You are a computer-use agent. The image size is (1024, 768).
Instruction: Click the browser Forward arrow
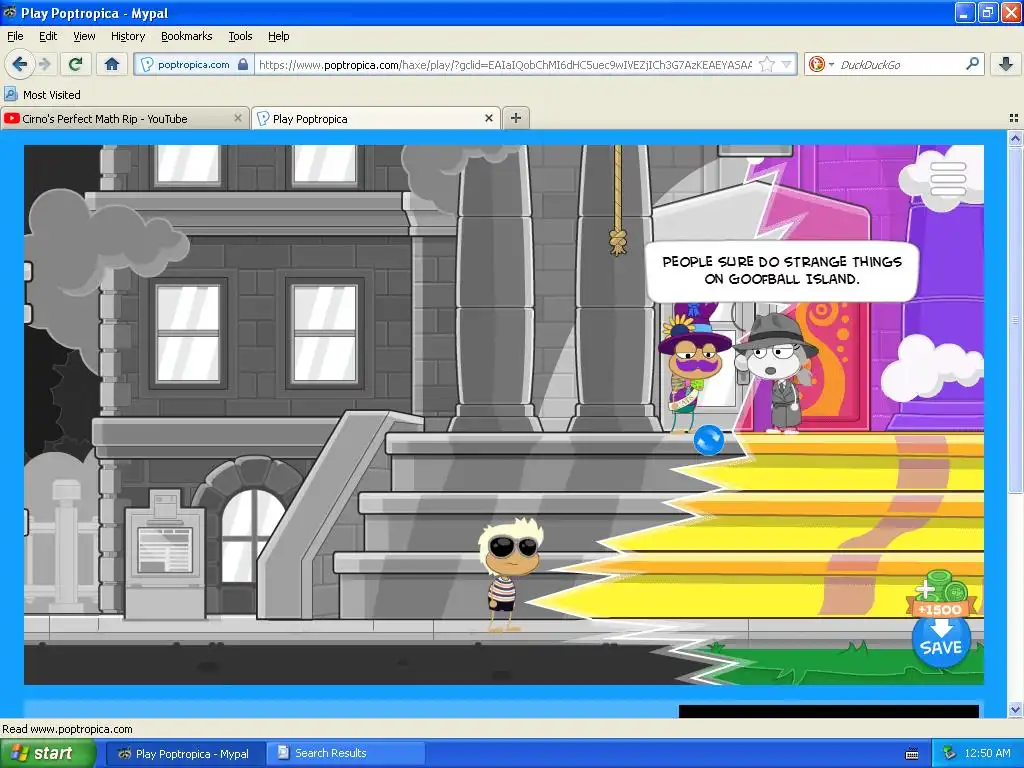click(45, 64)
